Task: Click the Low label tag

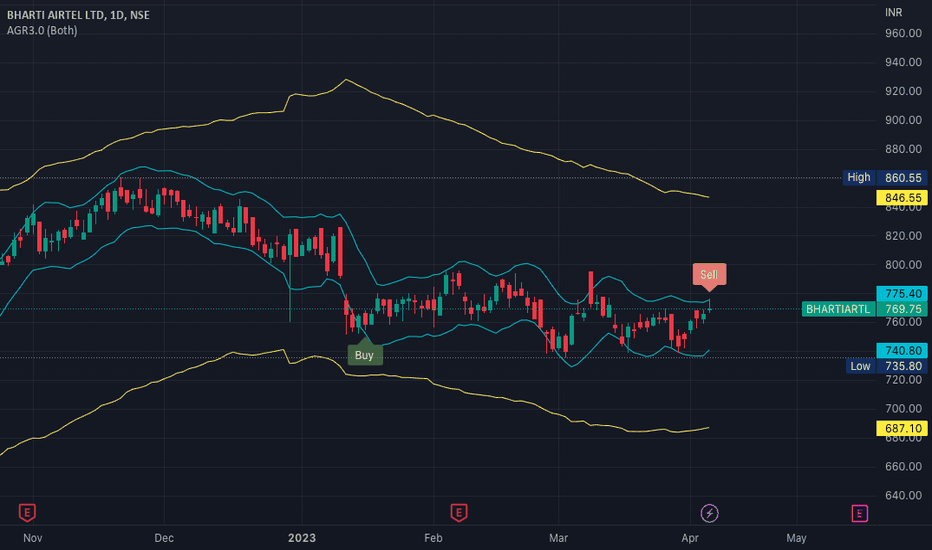Action: pyautogui.click(x=860, y=366)
